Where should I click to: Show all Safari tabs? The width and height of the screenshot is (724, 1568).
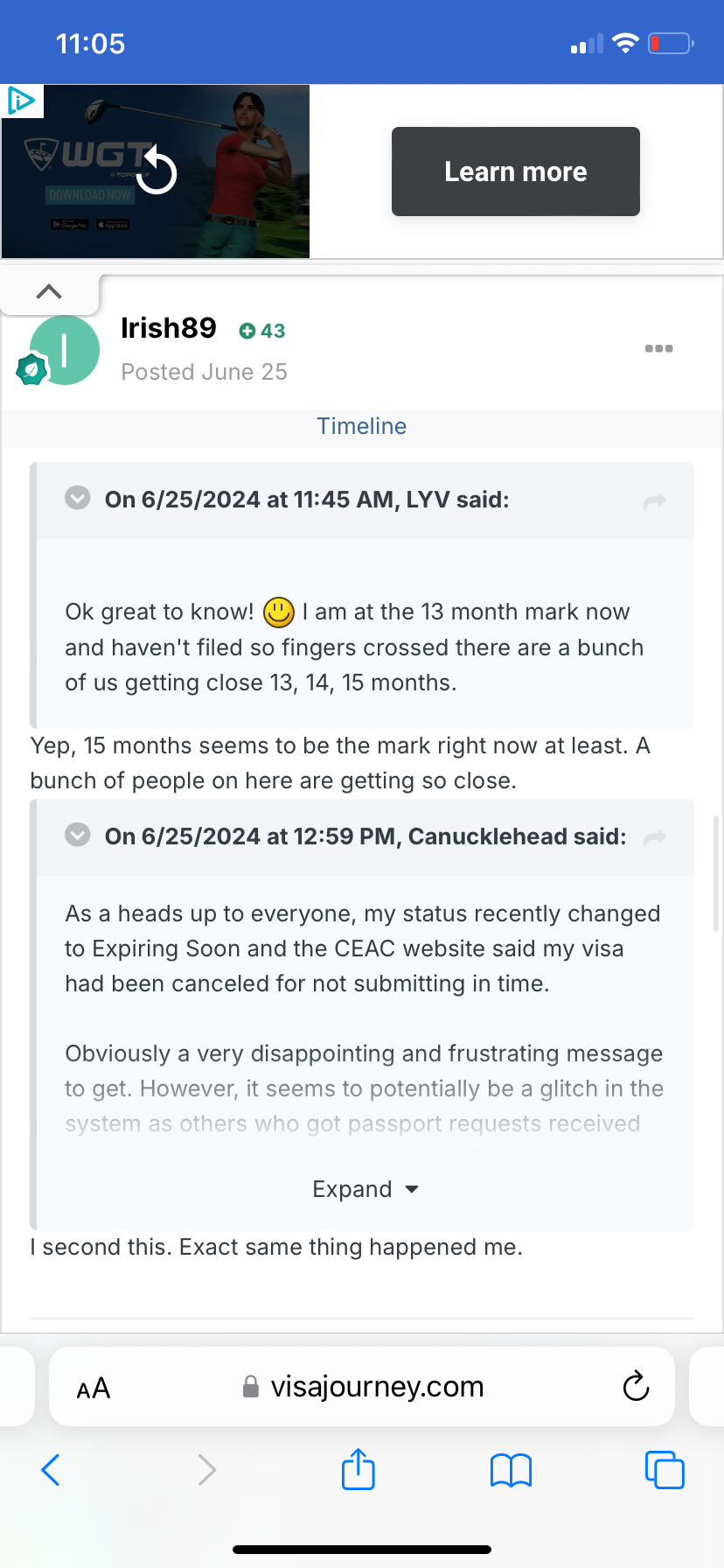[665, 1469]
